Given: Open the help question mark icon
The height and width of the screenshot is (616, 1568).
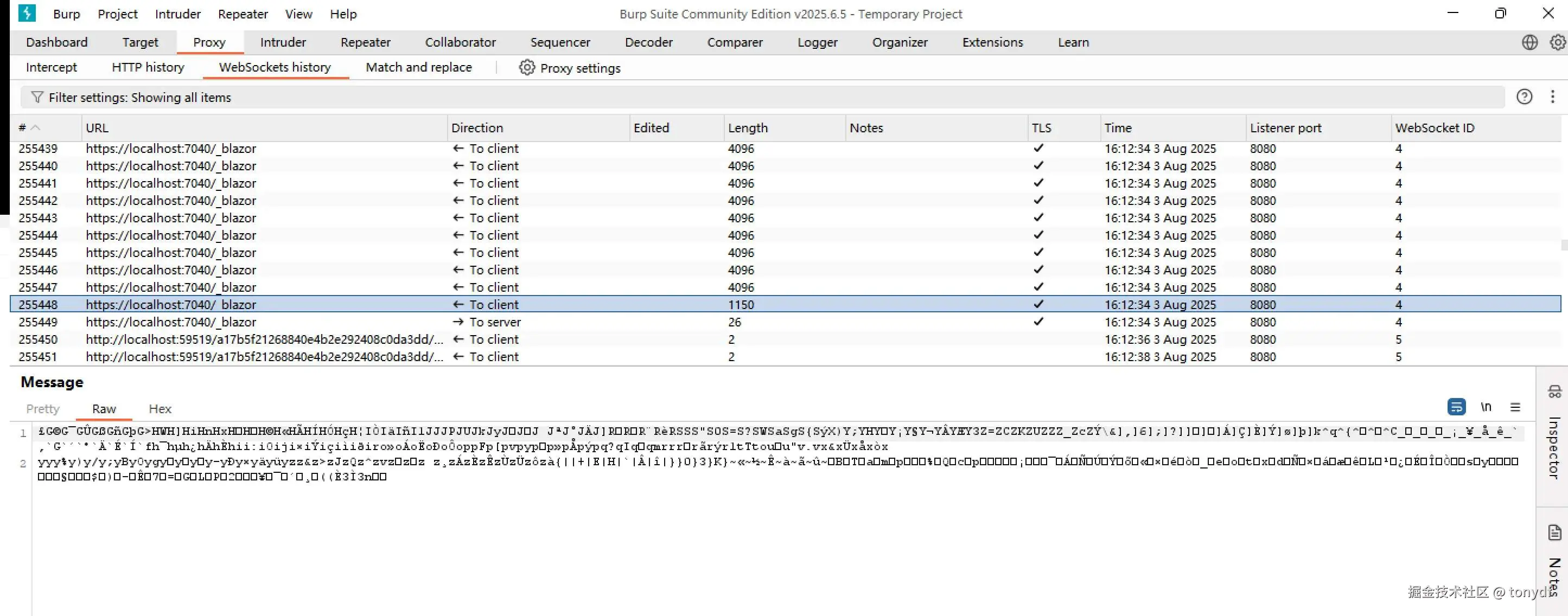Looking at the screenshot, I should point(1524,97).
